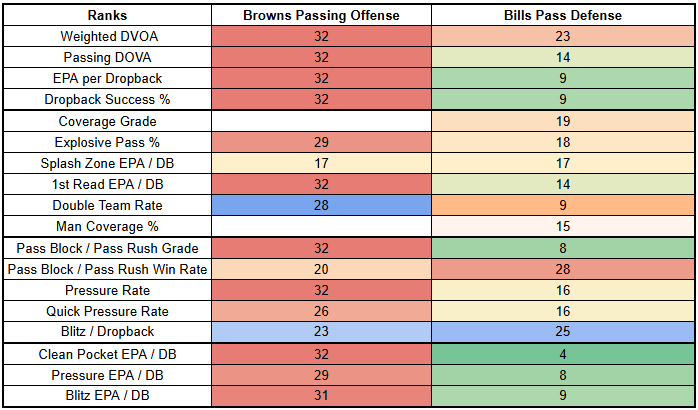Select the Splash Zone EPA / DB label
Screen dimensions: 698x410
tap(105, 163)
